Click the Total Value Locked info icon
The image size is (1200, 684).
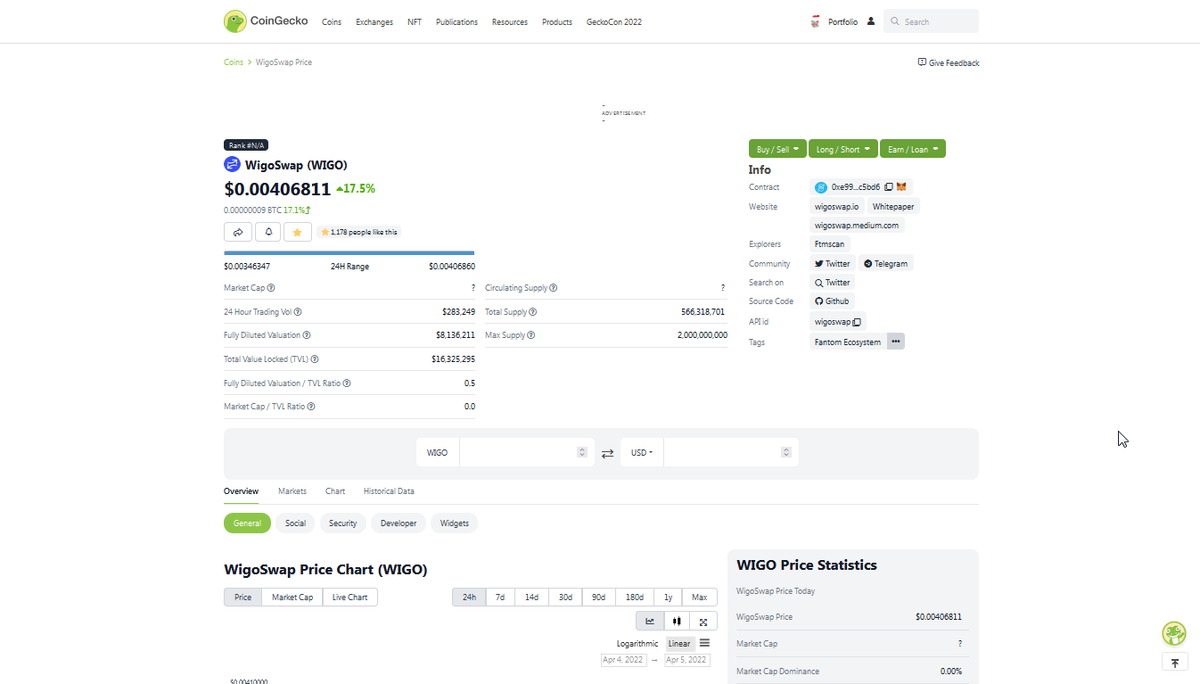314,359
